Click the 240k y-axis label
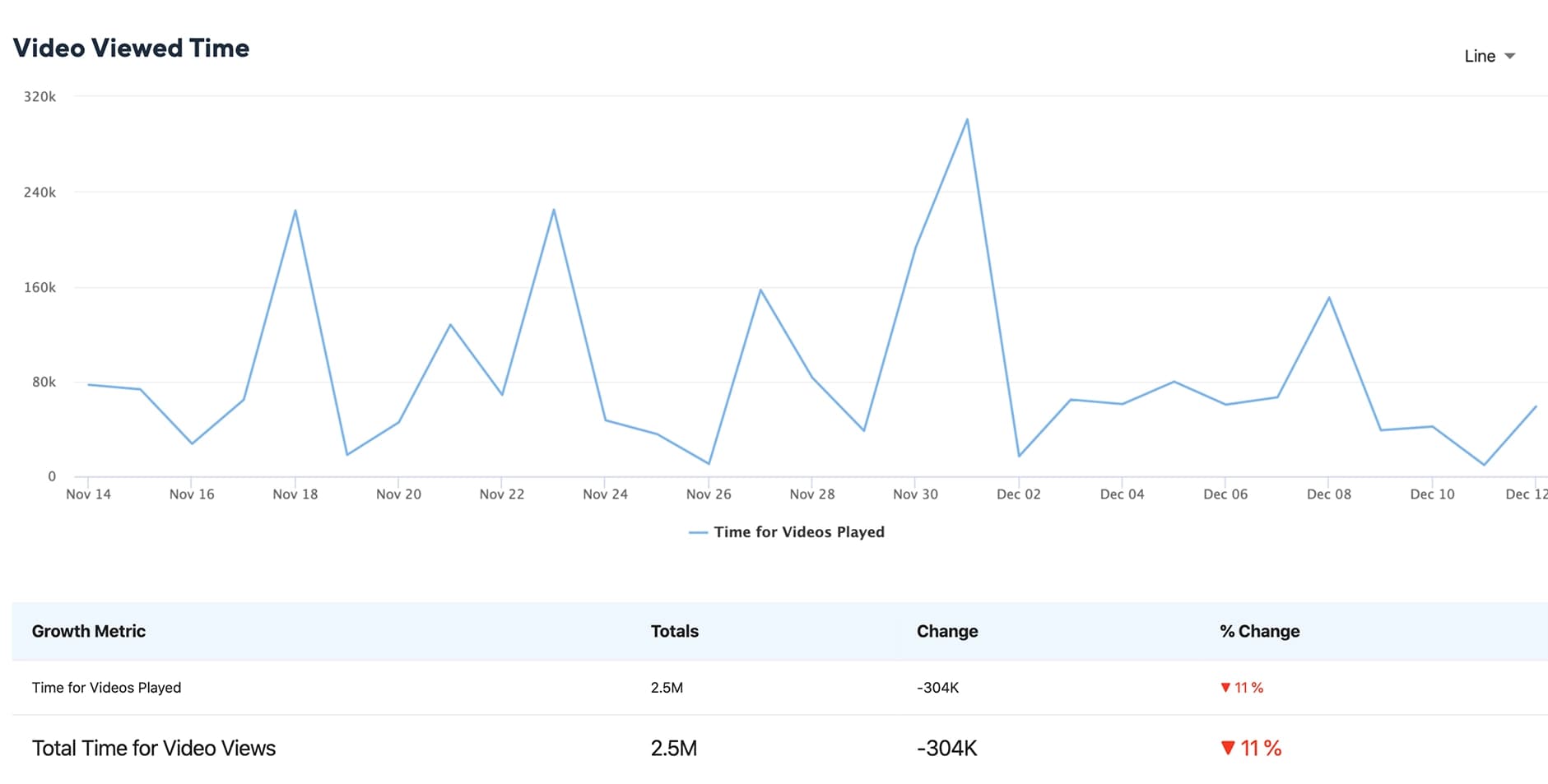Image resolution: width=1548 pixels, height=784 pixels. [40, 193]
